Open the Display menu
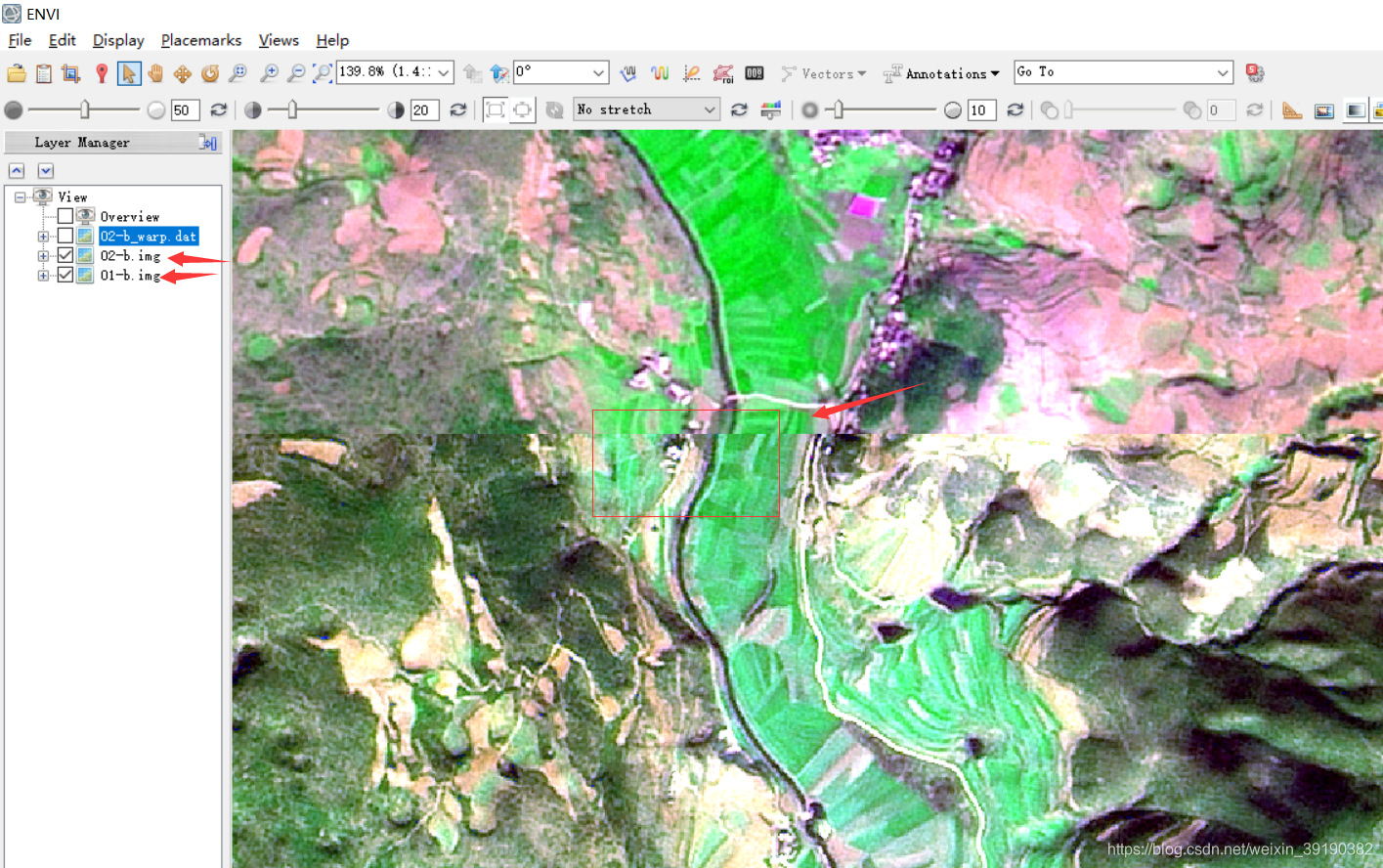 click(118, 40)
